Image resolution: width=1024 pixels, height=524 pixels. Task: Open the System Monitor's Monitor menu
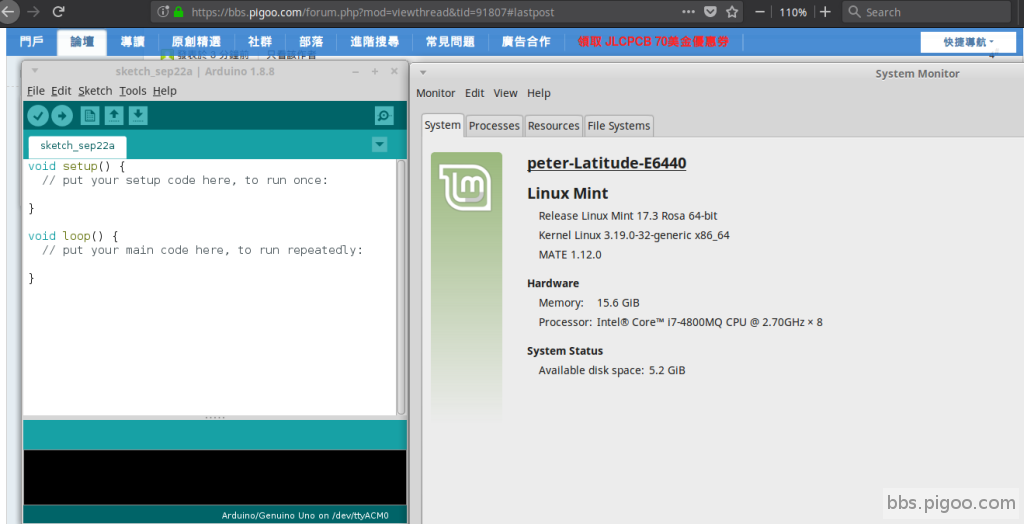436,93
